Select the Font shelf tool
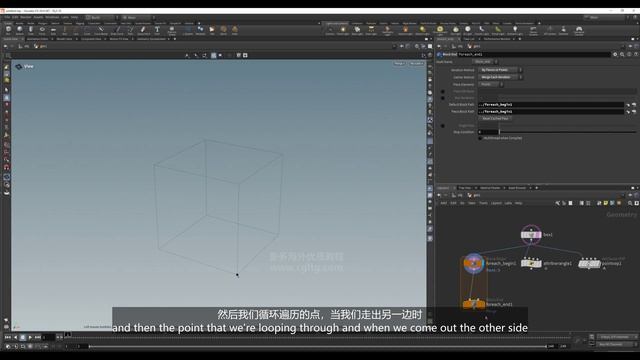 [157, 30]
